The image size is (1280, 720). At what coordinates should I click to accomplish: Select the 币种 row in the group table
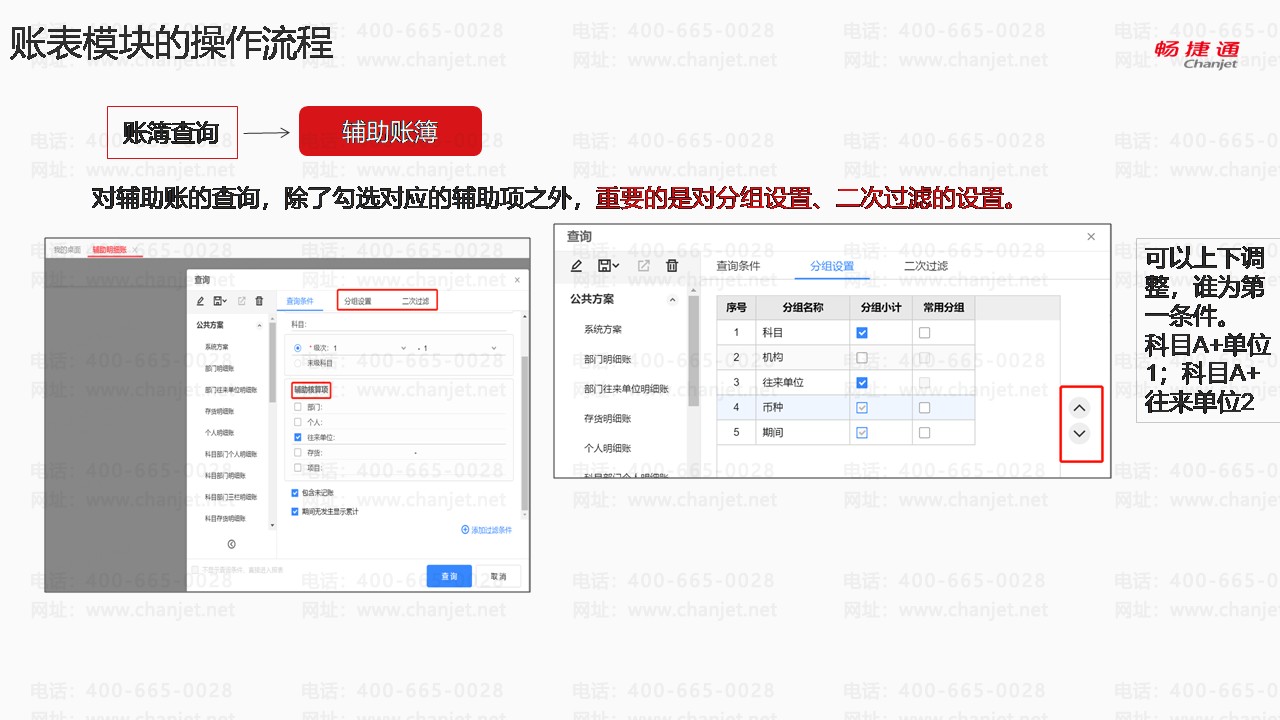tap(846, 408)
